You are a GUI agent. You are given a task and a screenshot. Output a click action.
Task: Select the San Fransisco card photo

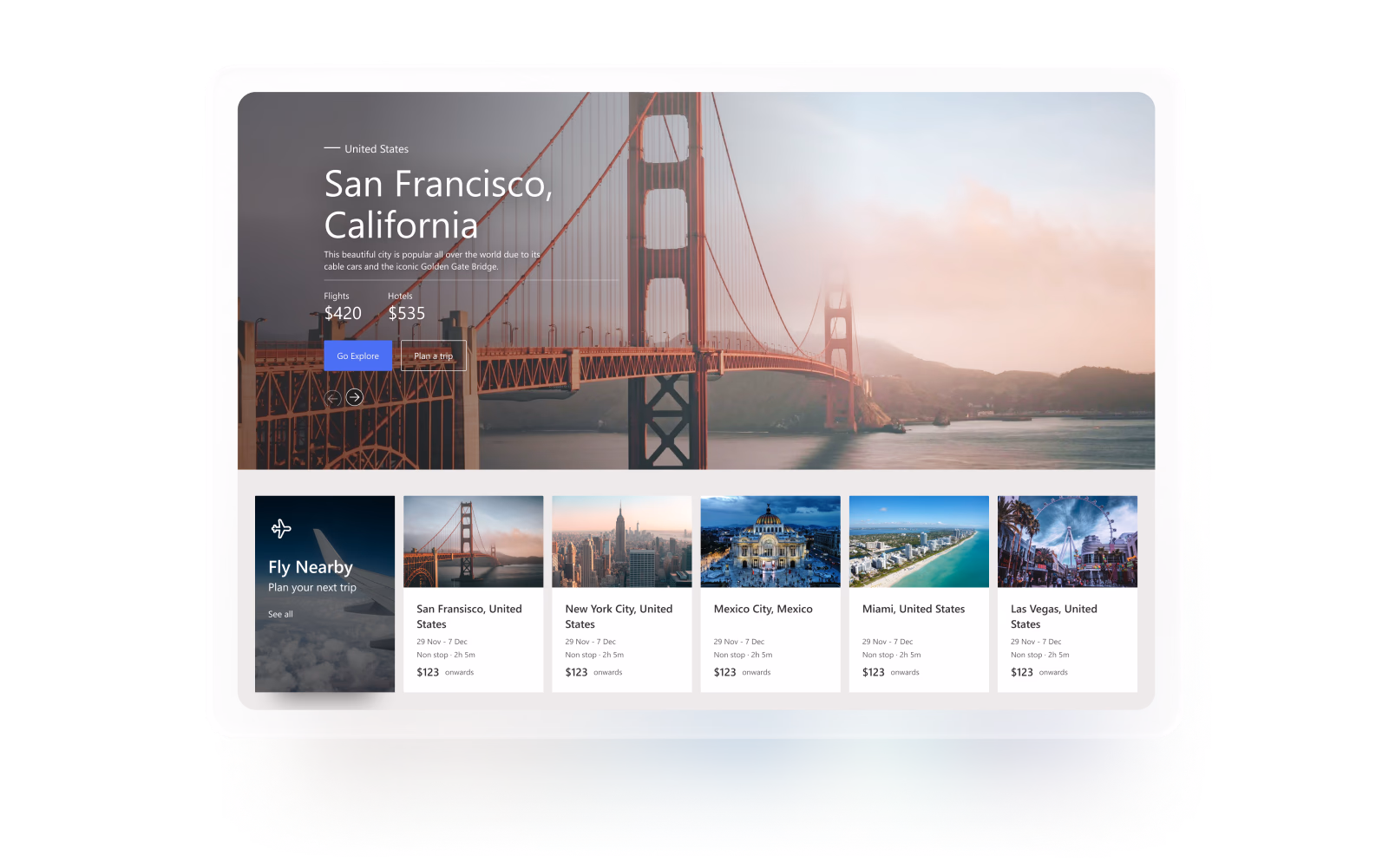[x=473, y=541]
